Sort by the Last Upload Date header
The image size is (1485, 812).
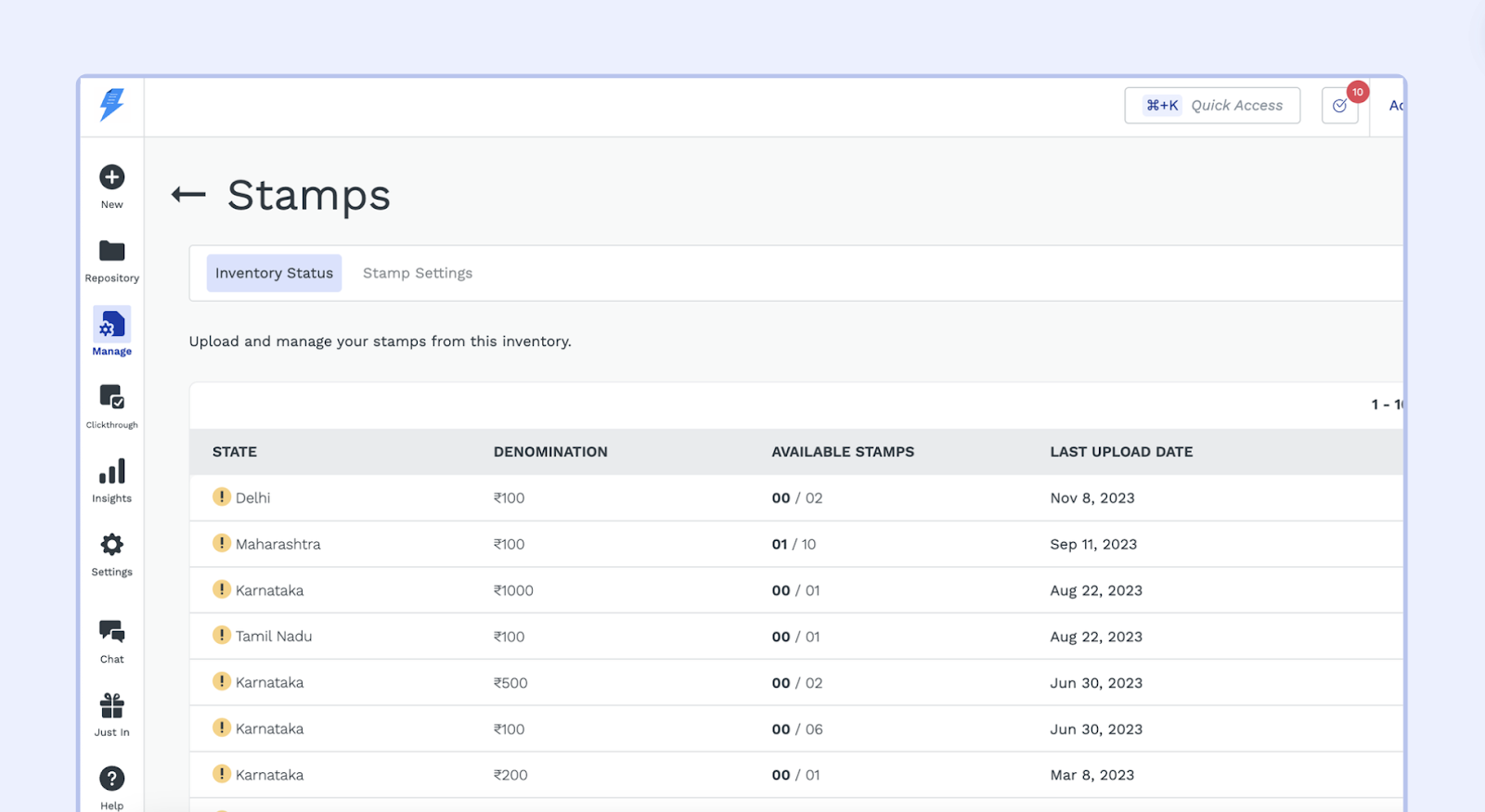(x=1121, y=452)
